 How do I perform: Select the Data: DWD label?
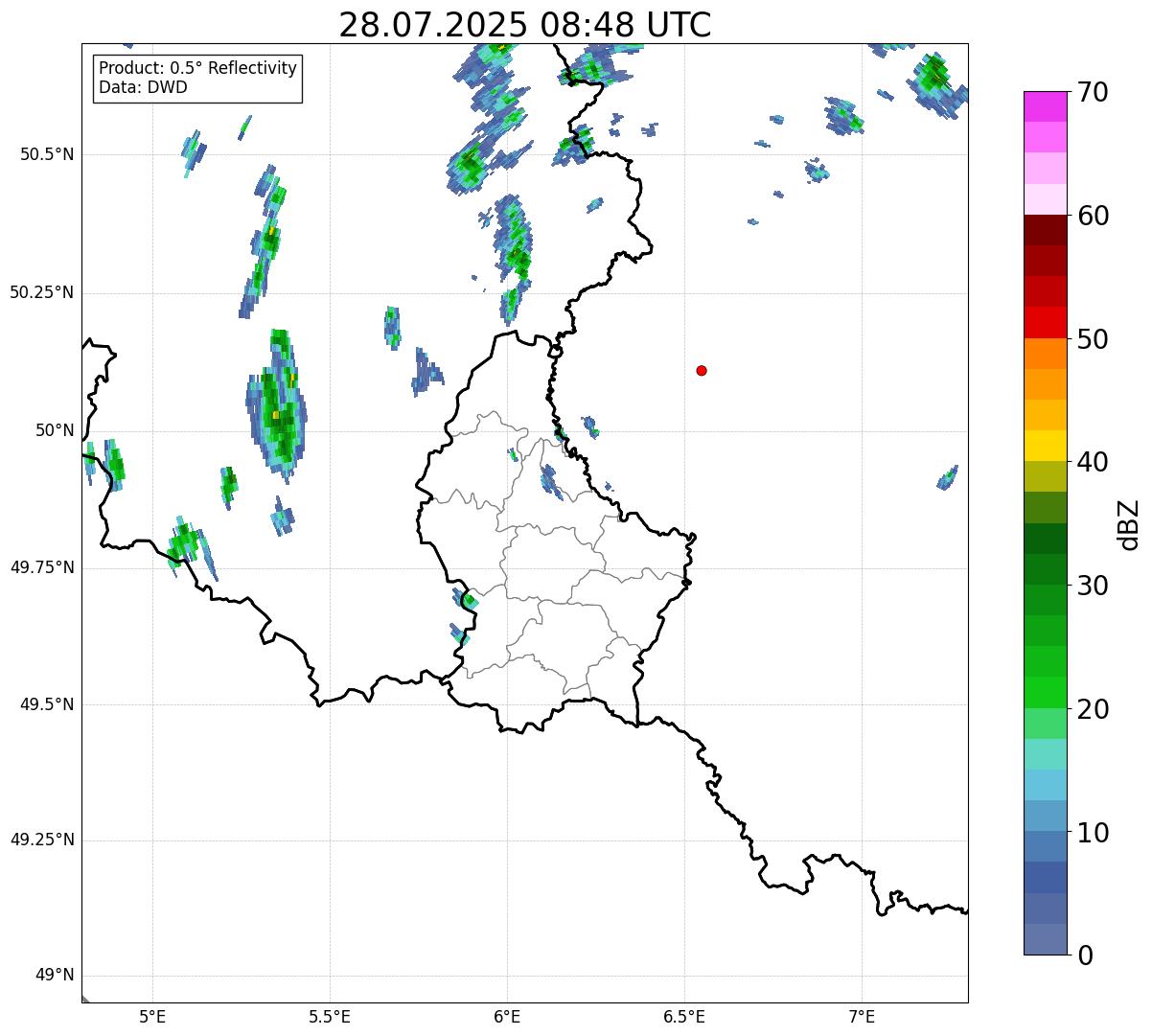143,87
